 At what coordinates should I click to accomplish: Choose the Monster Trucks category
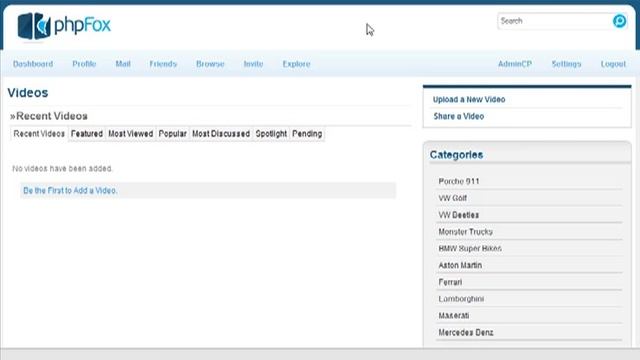pyautogui.click(x=466, y=231)
